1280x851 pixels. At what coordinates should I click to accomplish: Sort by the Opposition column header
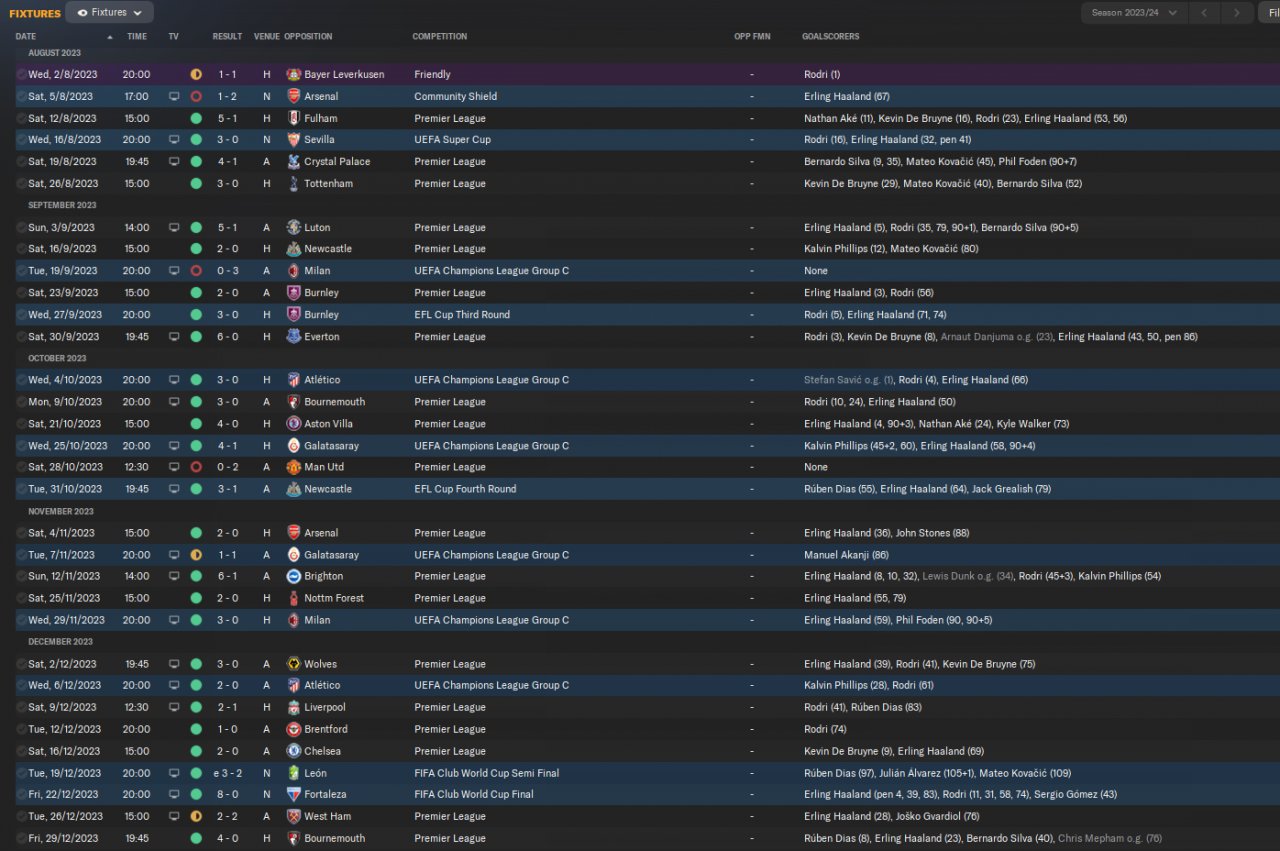(x=308, y=37)
